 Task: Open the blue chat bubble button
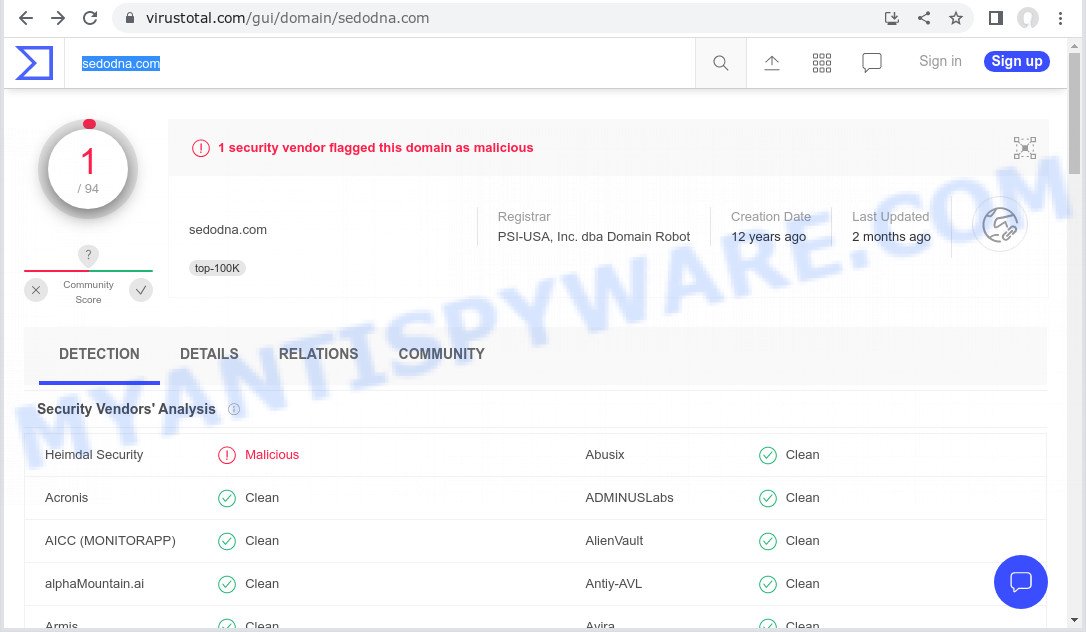(1020, 582)
